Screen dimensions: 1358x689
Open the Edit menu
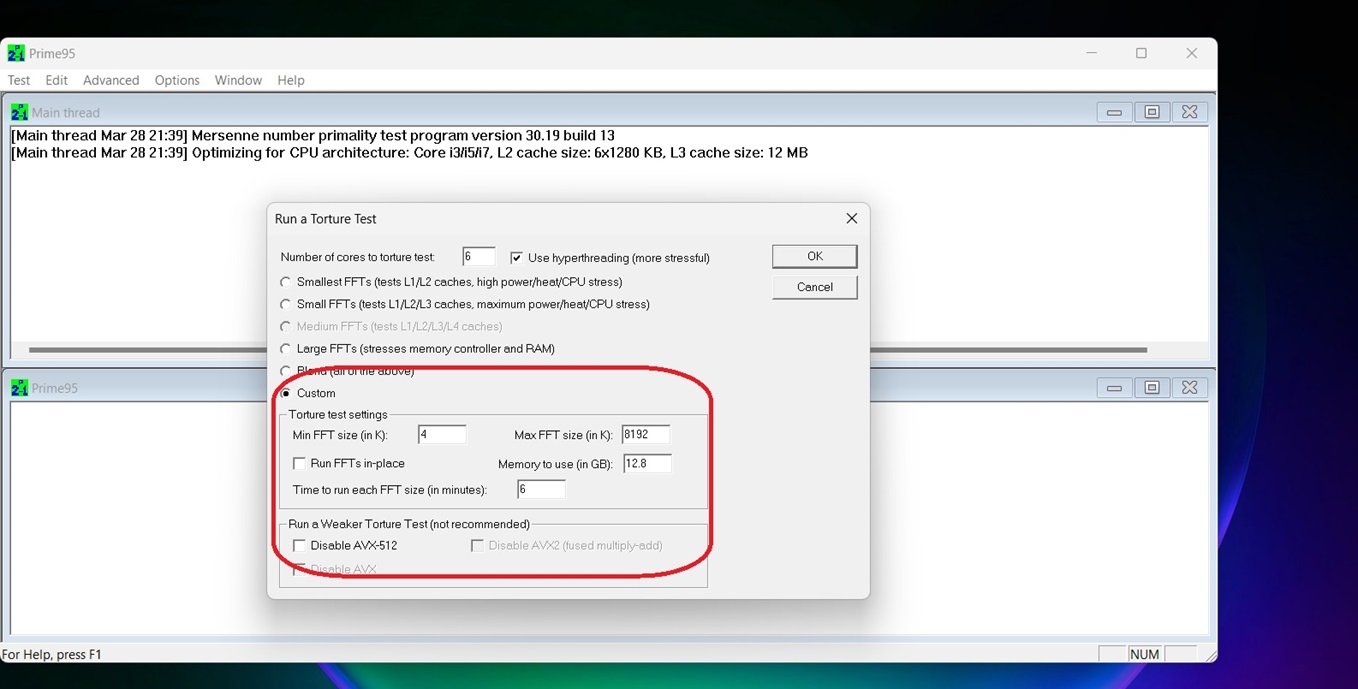tap(56, 80)
